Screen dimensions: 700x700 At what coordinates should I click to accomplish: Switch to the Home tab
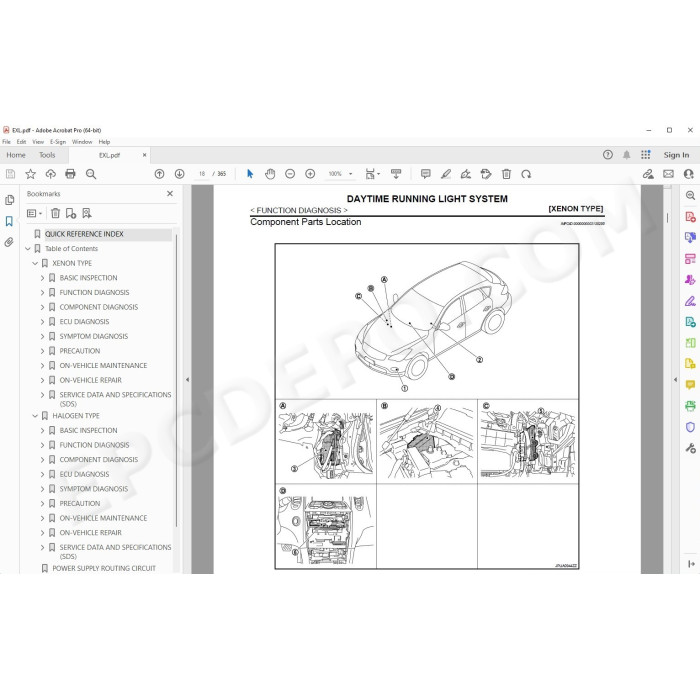tap(16, 155)
